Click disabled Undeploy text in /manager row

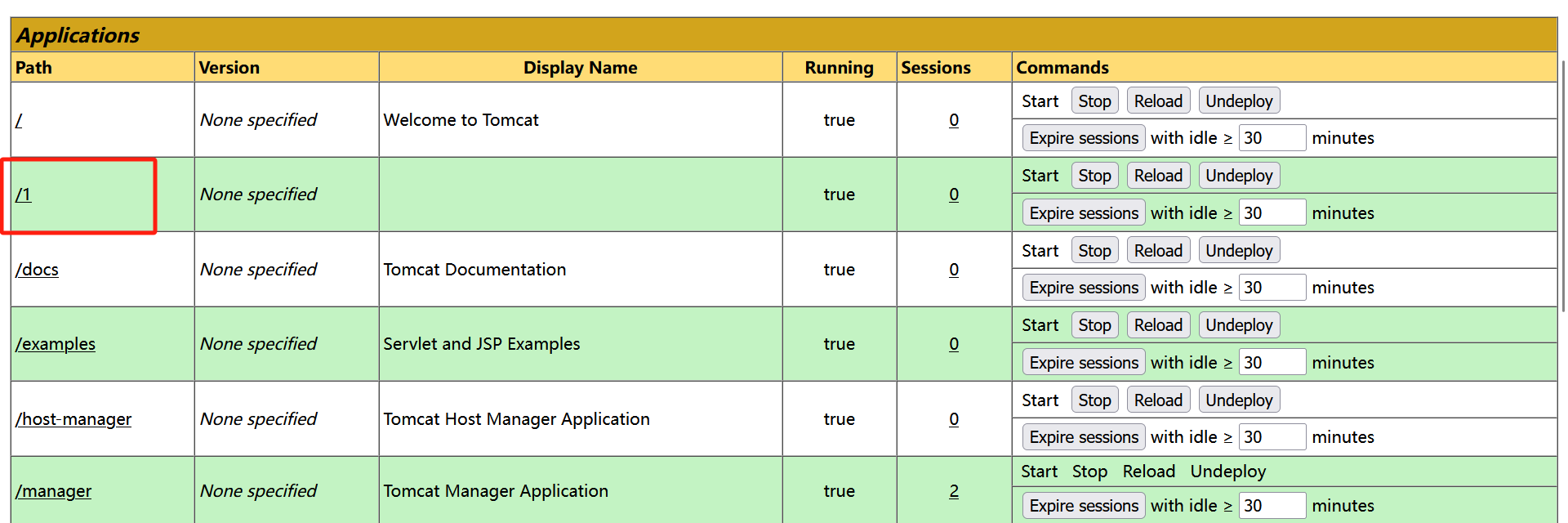pyautogui.click(x=1228, y=472)
